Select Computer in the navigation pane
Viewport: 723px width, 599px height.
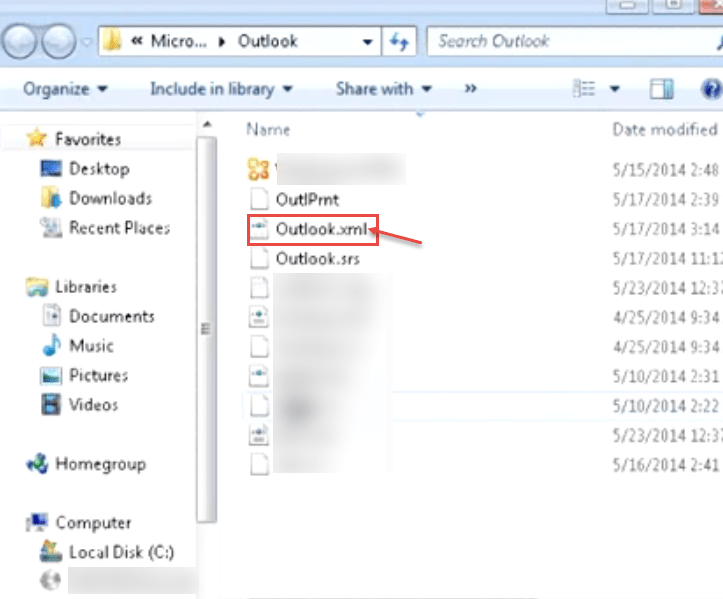tap(93, 523)
